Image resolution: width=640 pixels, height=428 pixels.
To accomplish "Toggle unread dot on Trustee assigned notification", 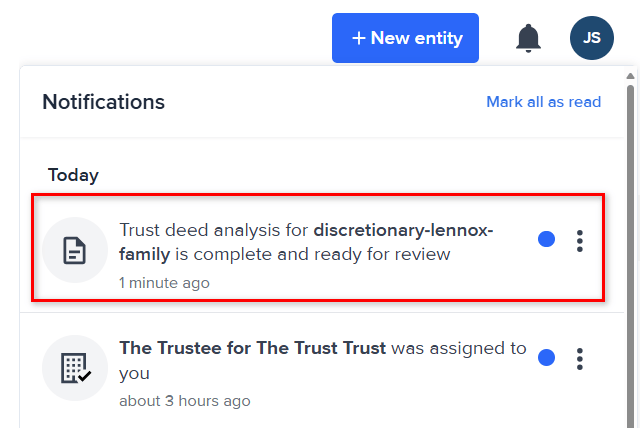I will coord(546,357).
